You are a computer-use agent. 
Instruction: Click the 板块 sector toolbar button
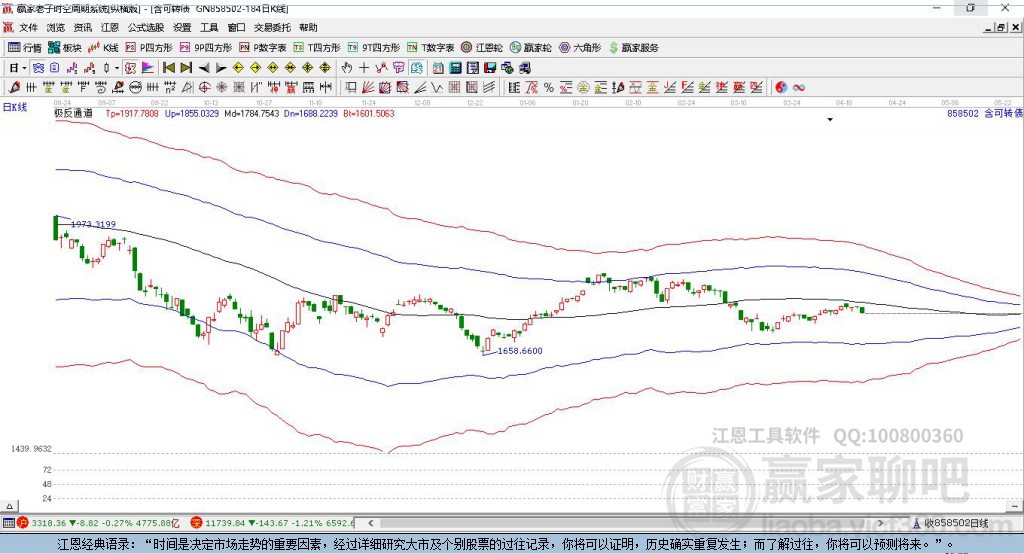tap(65, 48)
